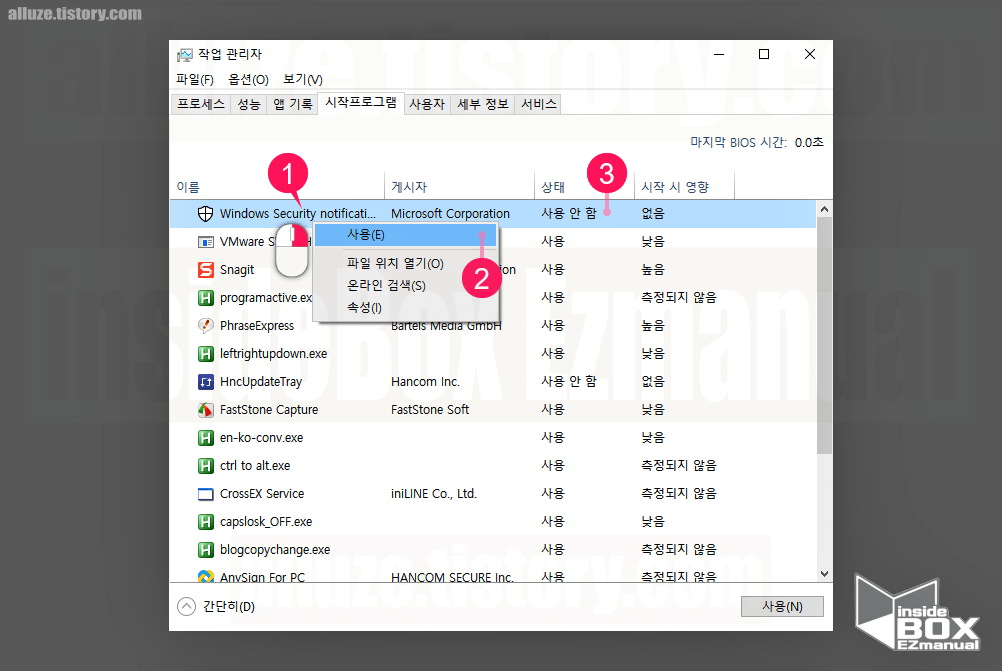Click the FastStone Capture icon
This screenshot has height=671, width=1002.
click(x=205, y=410)
